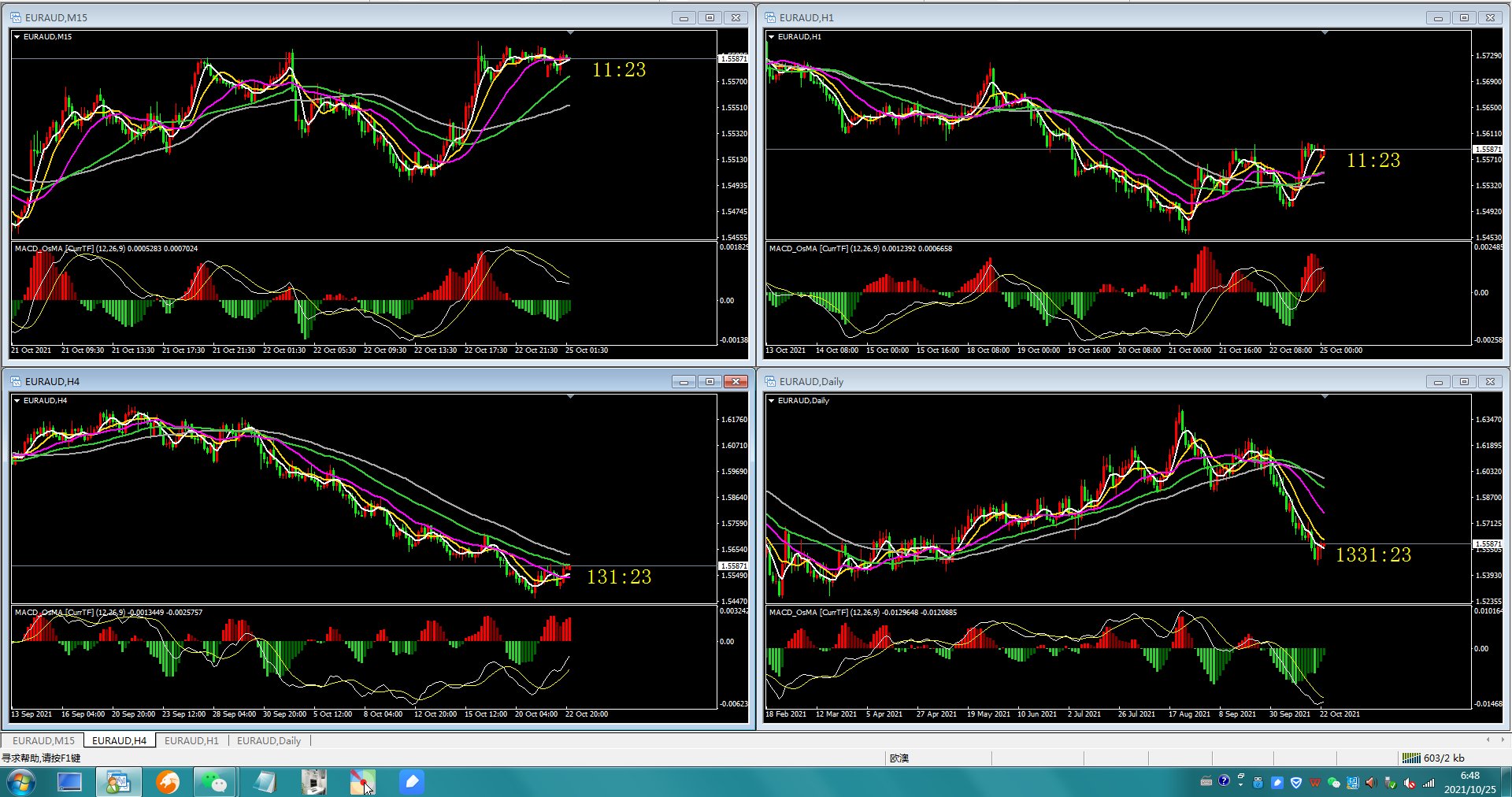Expand the triangle menu beside the EURAUD,H4 chart label
1512x797 pixels.
tap(17, 401)
